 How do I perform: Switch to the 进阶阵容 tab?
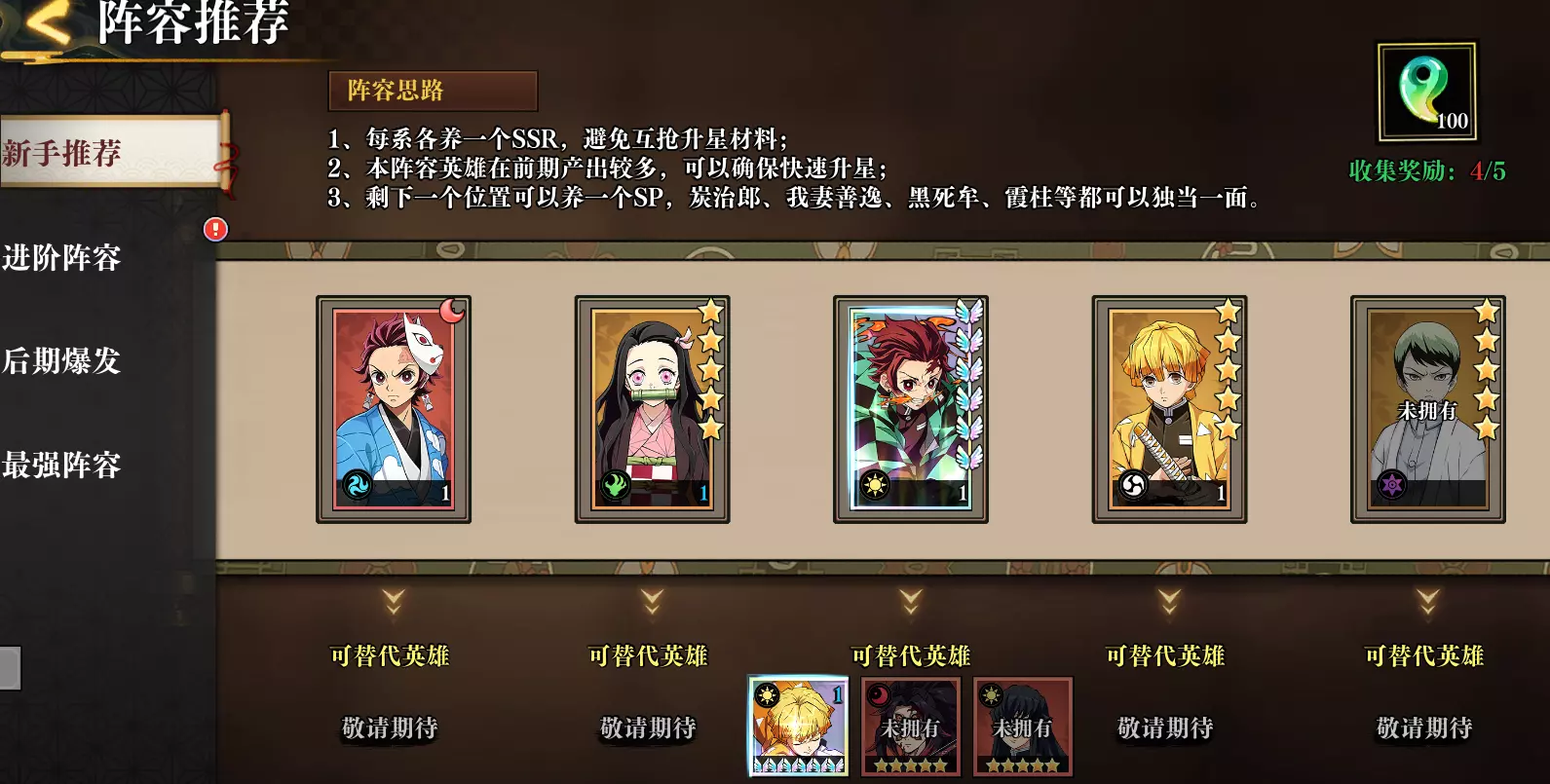61,258
